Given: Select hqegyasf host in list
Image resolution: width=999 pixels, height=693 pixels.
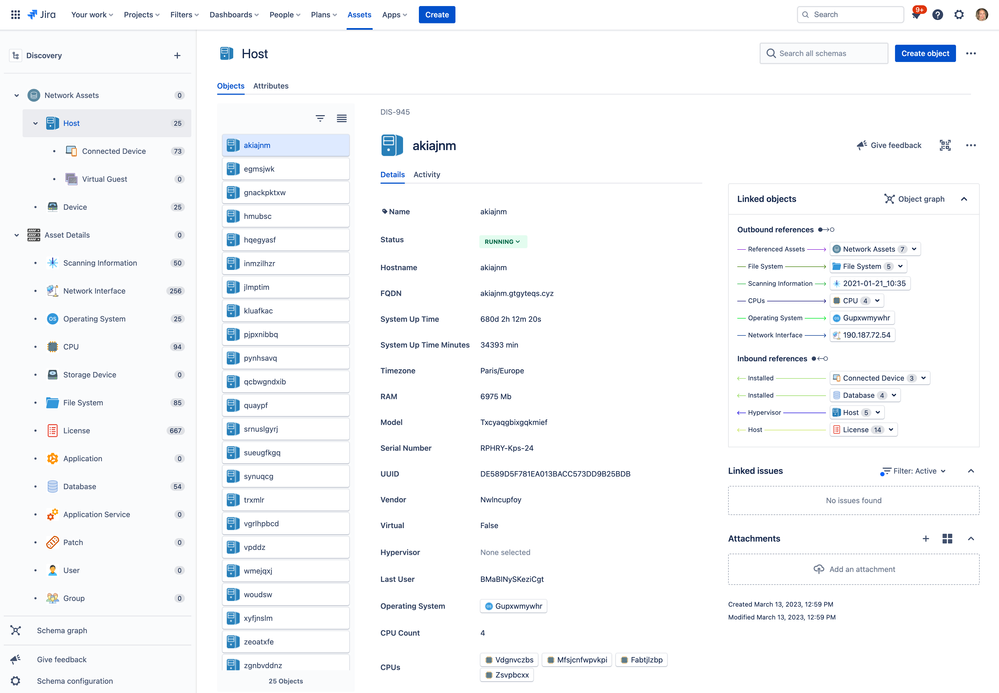Looking at the screenshot, I should 286,240.
